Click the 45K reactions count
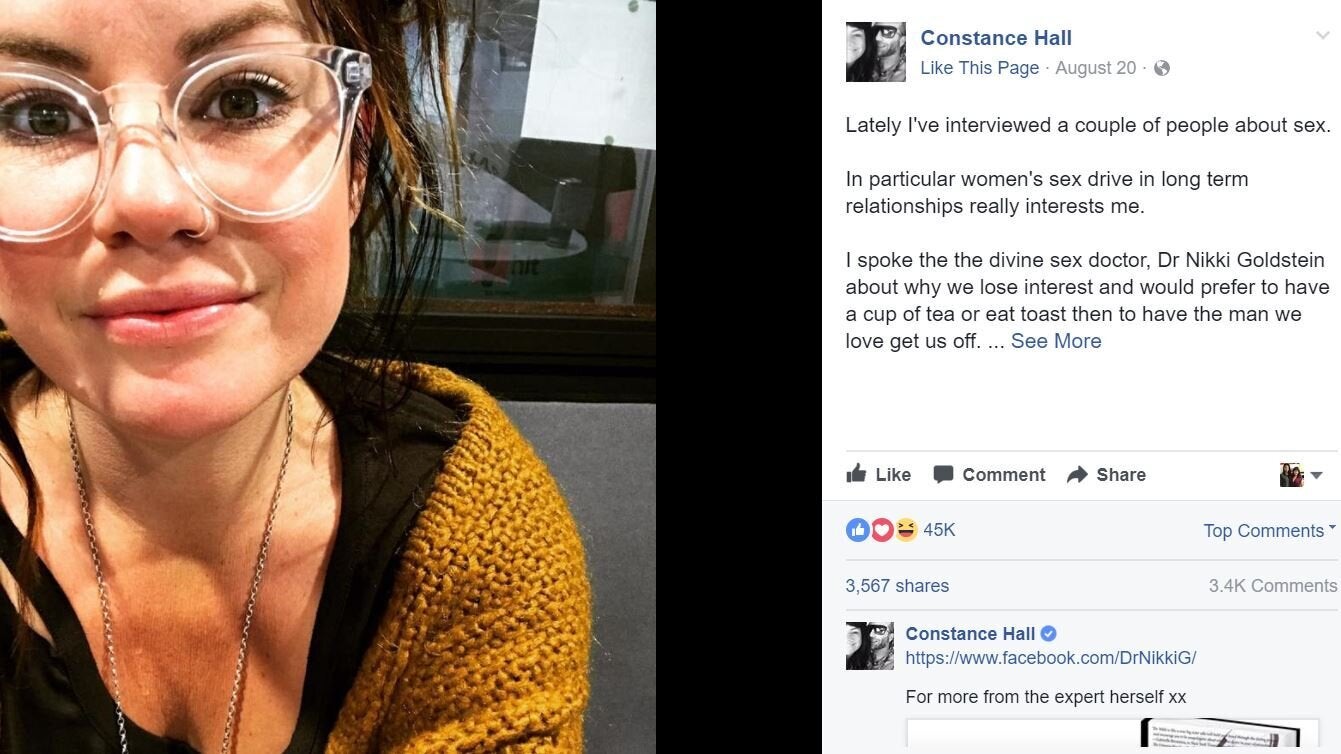The image size is (1341, 754). point(939,530)
